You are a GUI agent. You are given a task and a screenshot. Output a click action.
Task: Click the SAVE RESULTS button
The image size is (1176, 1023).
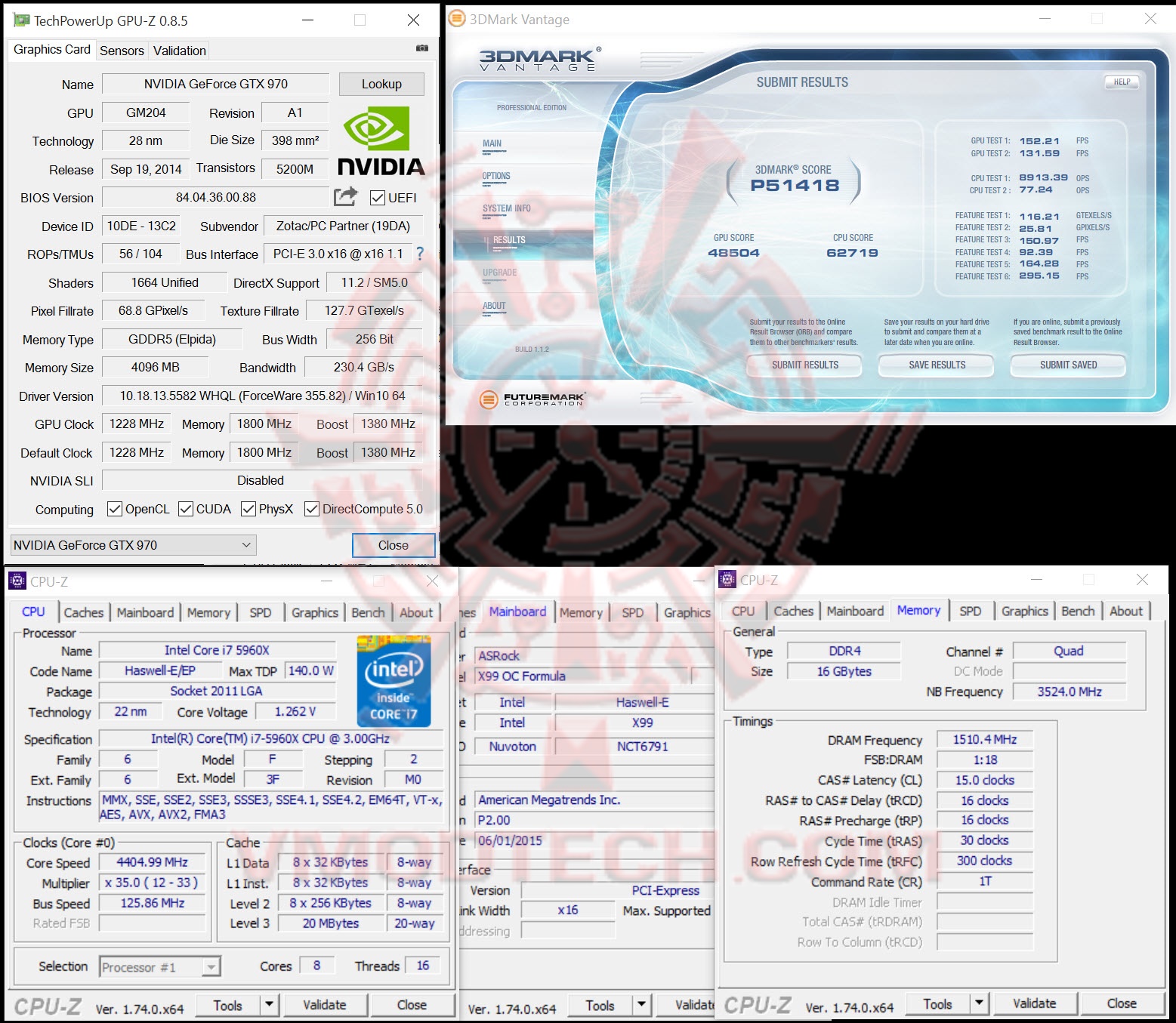937,365
